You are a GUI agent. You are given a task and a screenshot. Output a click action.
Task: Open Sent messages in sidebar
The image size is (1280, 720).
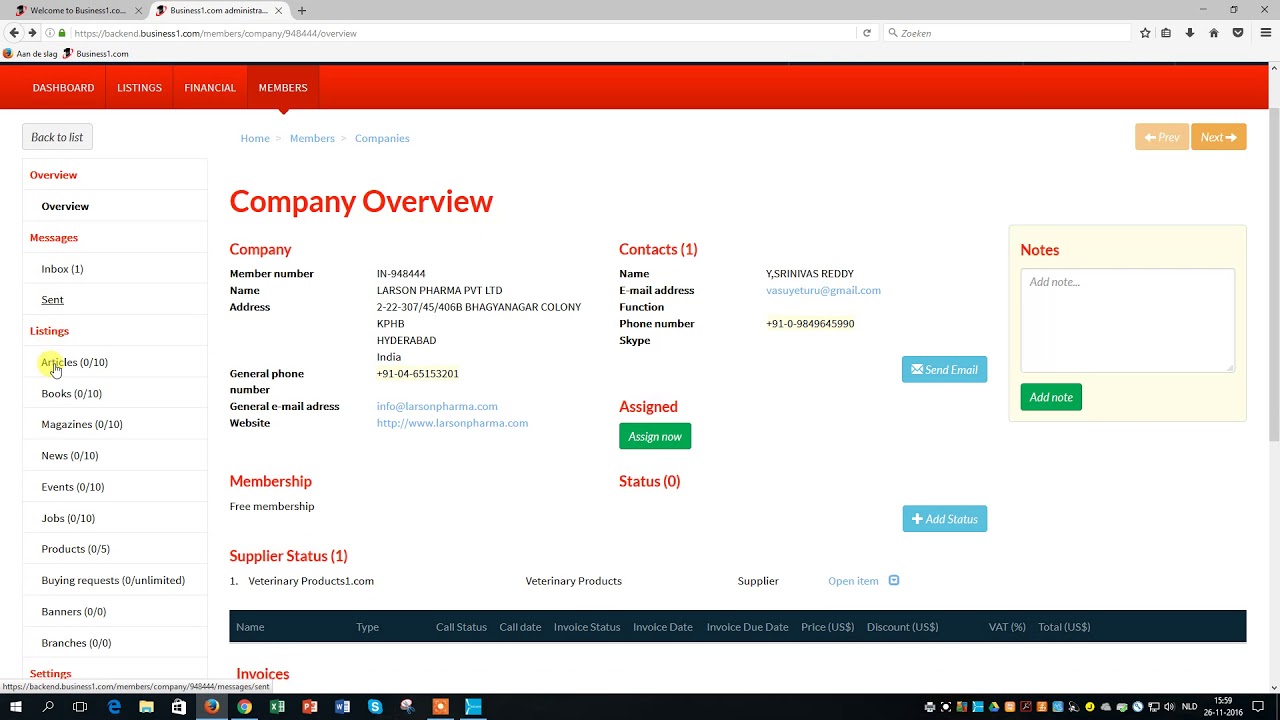tap(52, 300)
